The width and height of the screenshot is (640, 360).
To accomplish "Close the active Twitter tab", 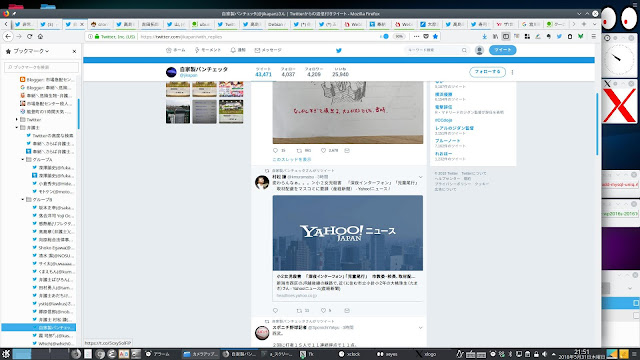I will click(x=82, y=24).
